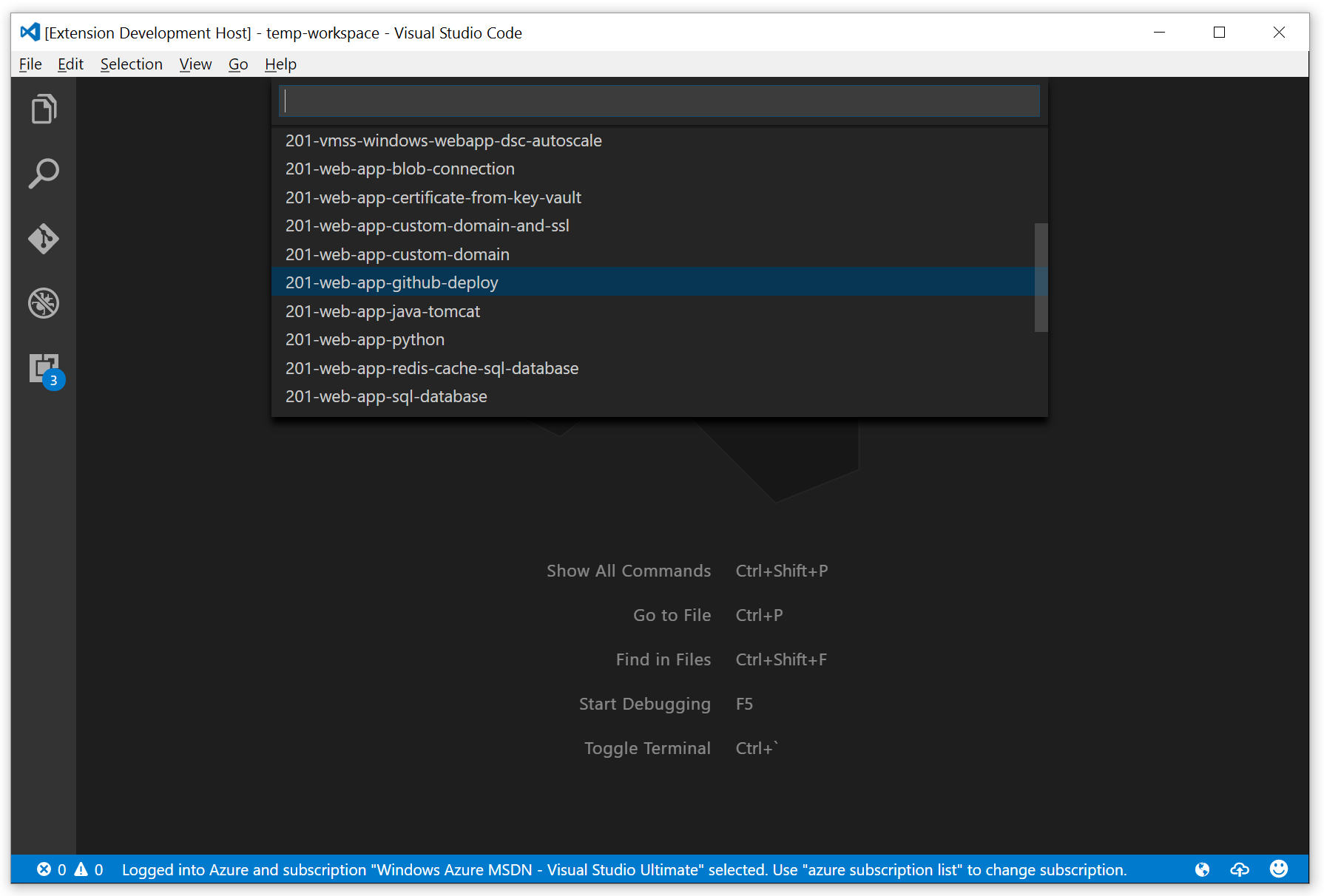Open the View menu

pos(195,64)
